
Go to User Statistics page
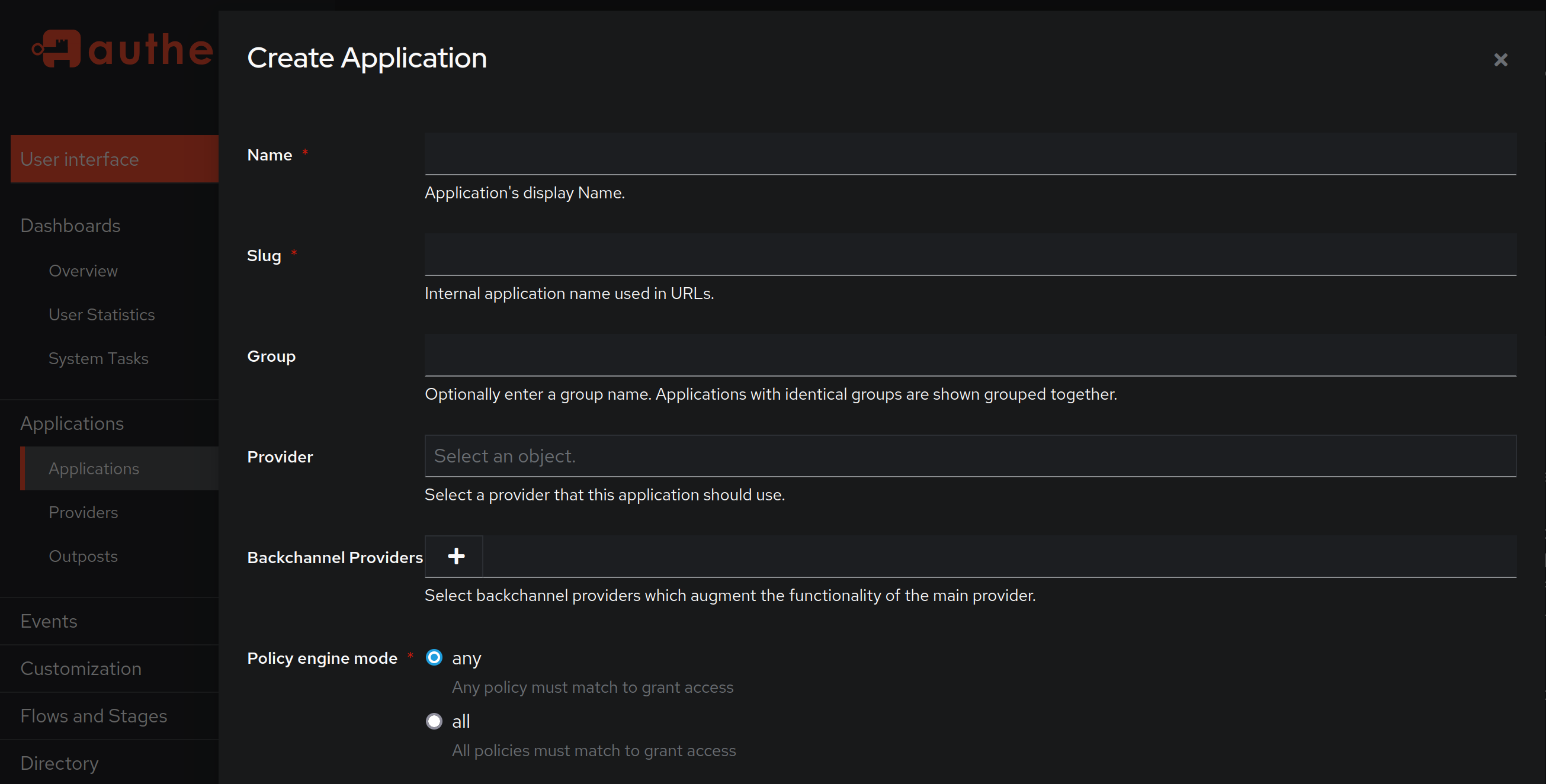101,315
